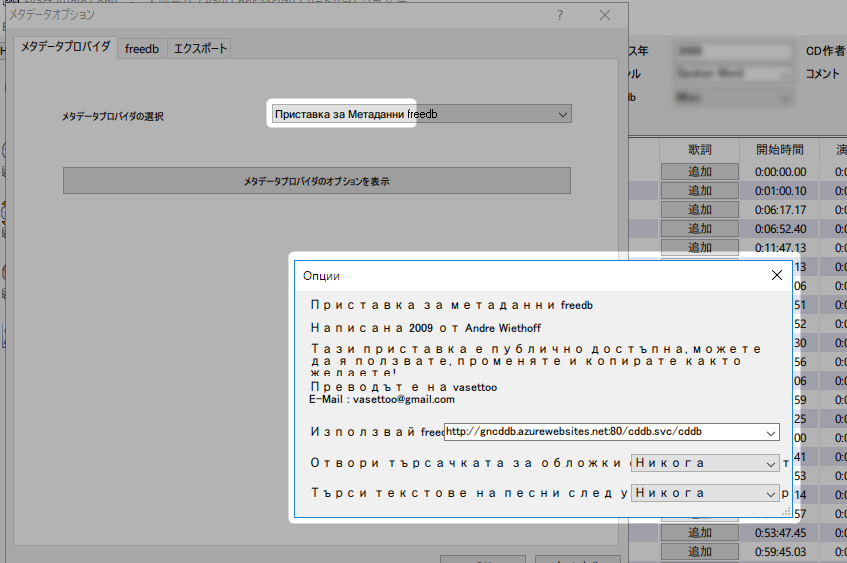Image resolution: width=847 pixels, height=563 pixels.
Task: Open the freedb server URL combo box
Action: (x=611, y=432)
